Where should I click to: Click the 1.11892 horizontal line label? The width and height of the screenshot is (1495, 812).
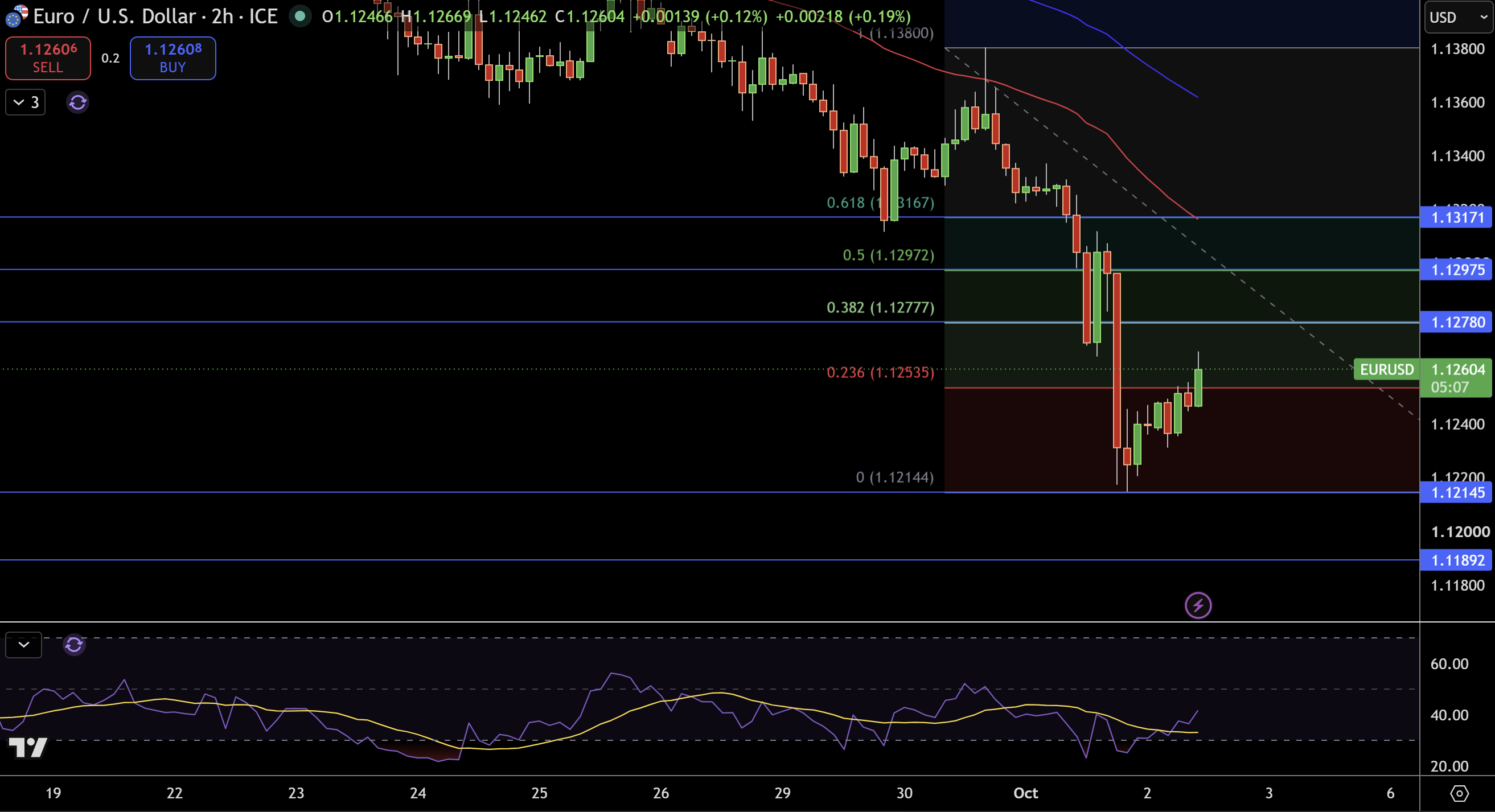pos(1457,560)
